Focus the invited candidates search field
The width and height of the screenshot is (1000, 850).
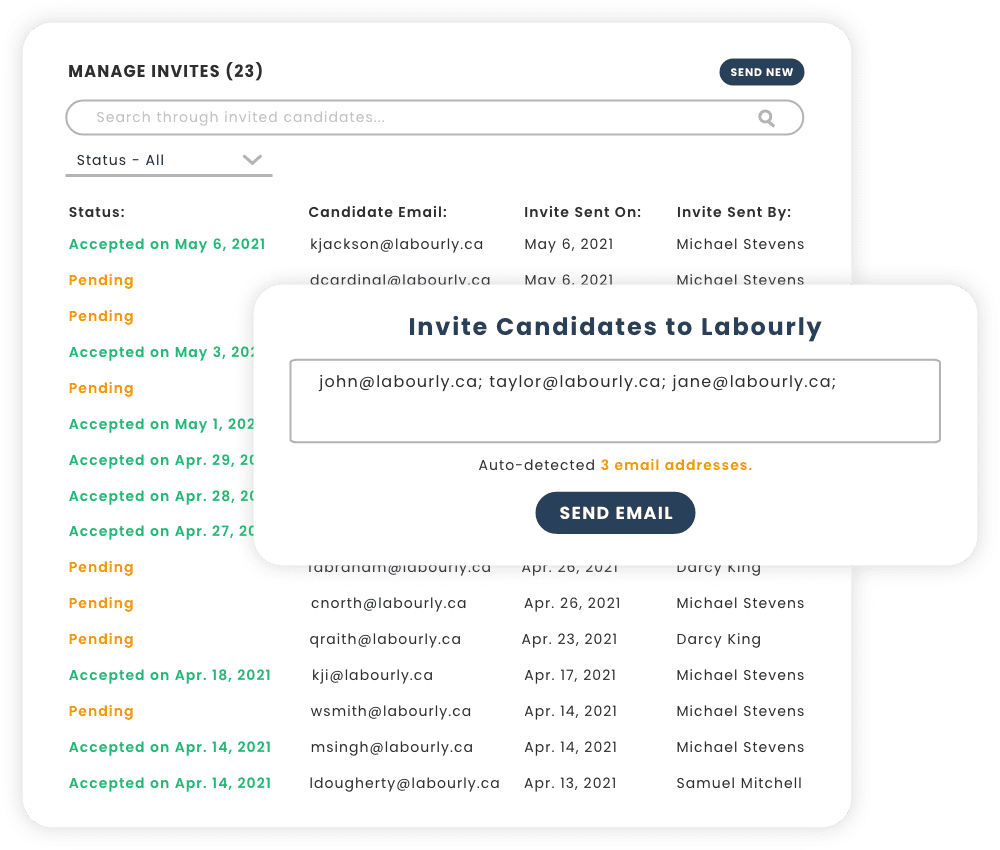tap(434, 117)
